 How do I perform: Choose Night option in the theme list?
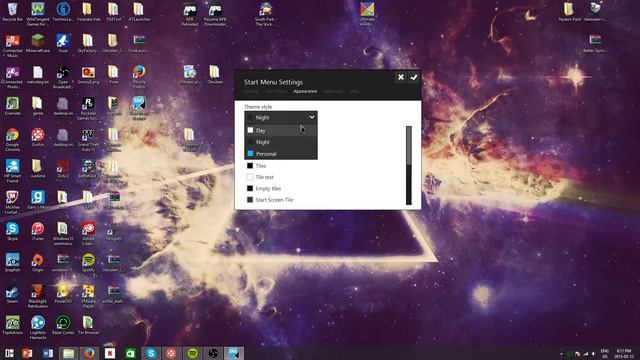coord(281,142)
